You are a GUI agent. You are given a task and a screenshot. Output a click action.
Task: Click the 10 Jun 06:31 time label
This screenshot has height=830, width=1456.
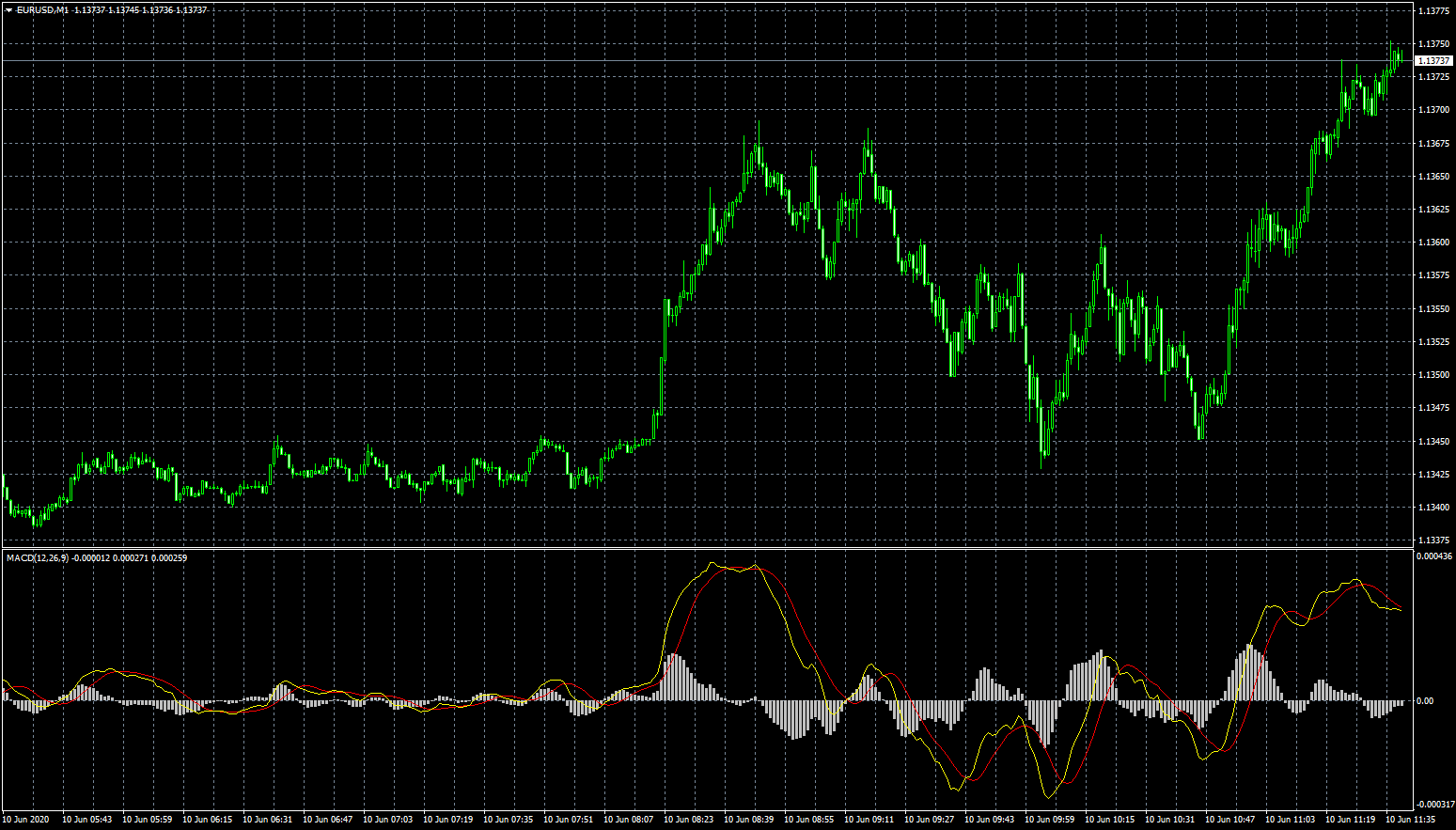268,820
